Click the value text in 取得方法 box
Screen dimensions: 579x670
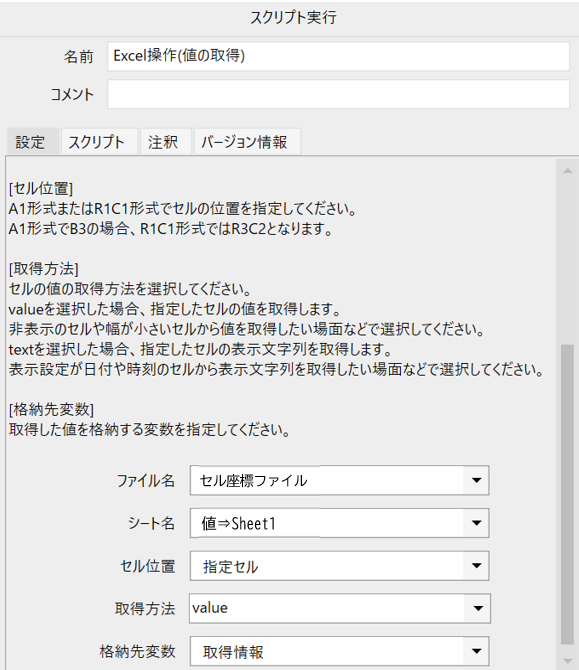click(210, 608)
